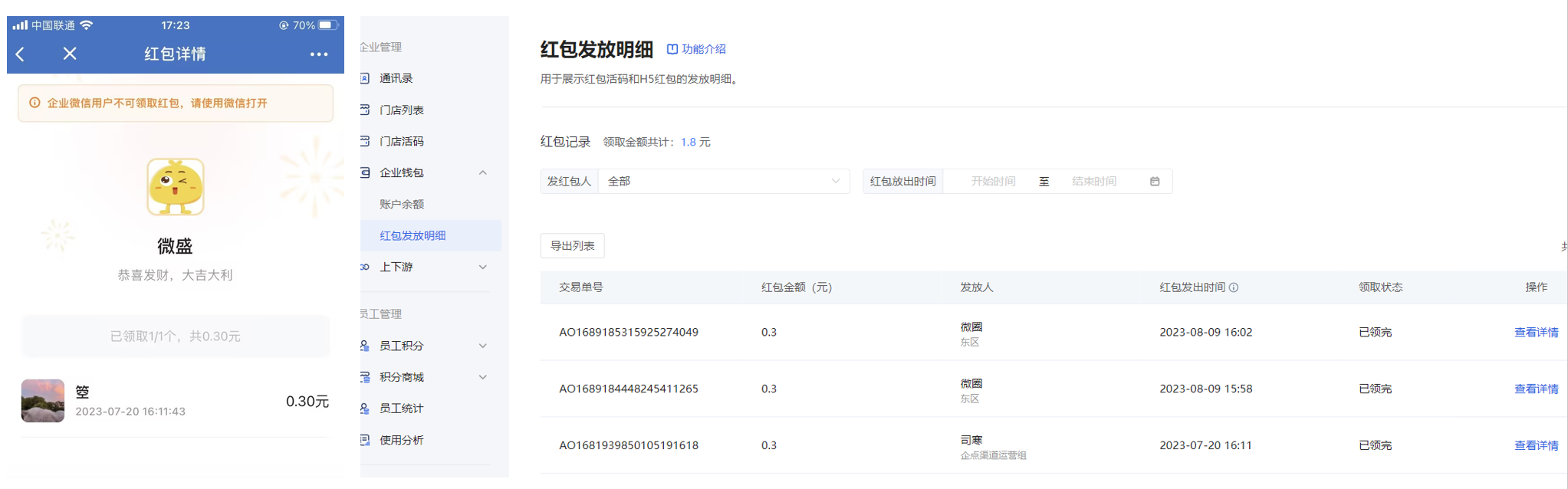Click the book icon beside 功能介绍
This screenshot has height=489, width=1568.
pyautogui.click(x=672, y=49)
